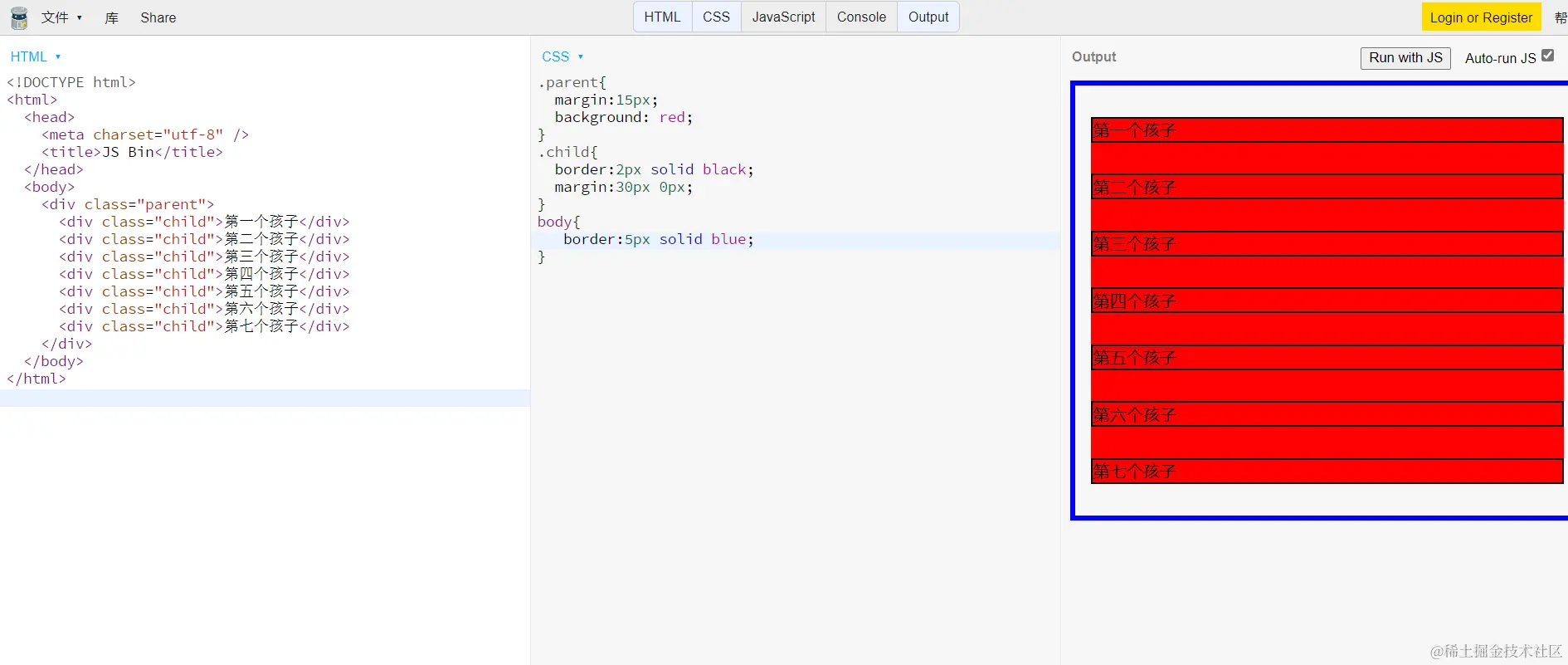Click the meta charset line in HTML editor
1568x665 pixels.
pos(145,134)
